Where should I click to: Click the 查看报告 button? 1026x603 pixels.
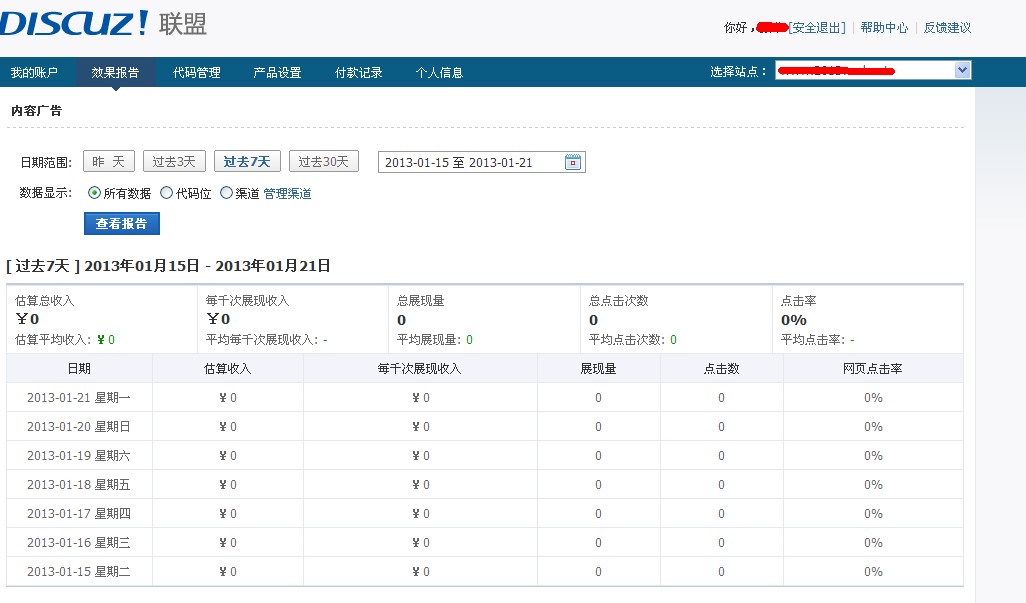(x=122, y=224)
